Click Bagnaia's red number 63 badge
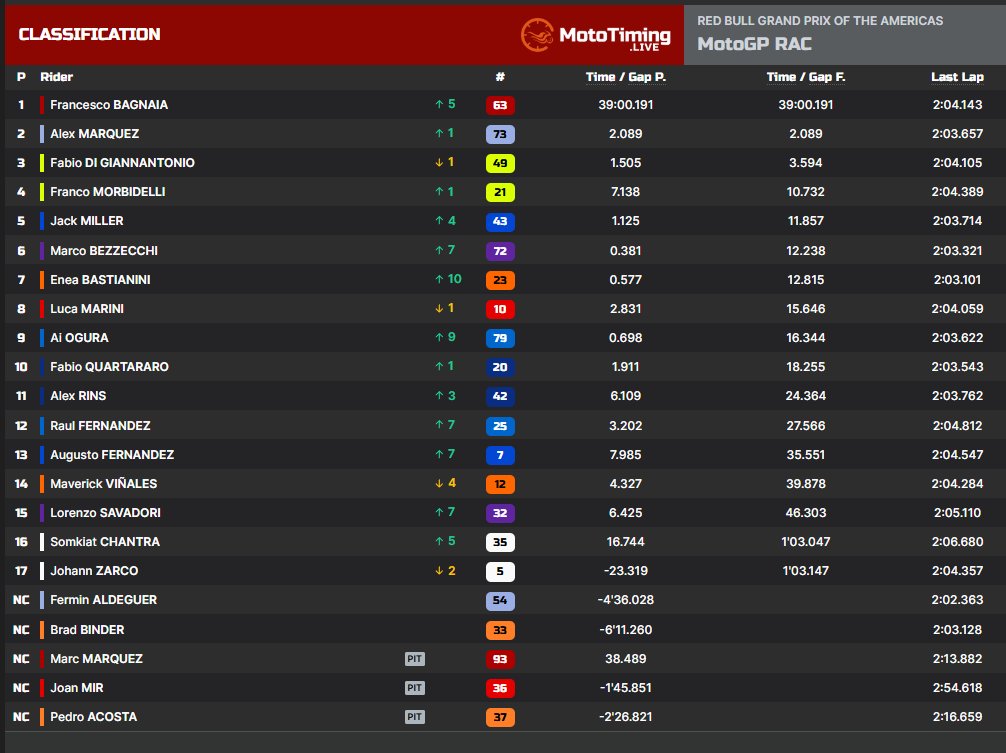Screen dimensions: 1006x753 (x=500, y=105)
